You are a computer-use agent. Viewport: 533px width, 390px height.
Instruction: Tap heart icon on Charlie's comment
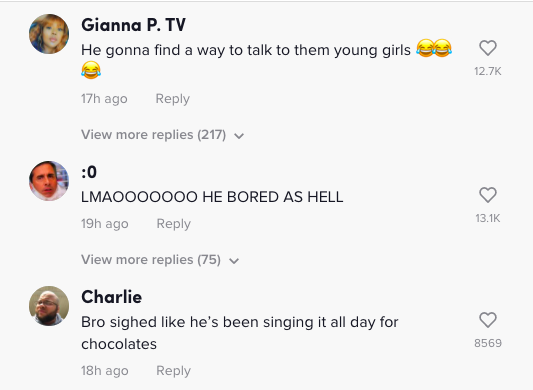click(488, 320)
